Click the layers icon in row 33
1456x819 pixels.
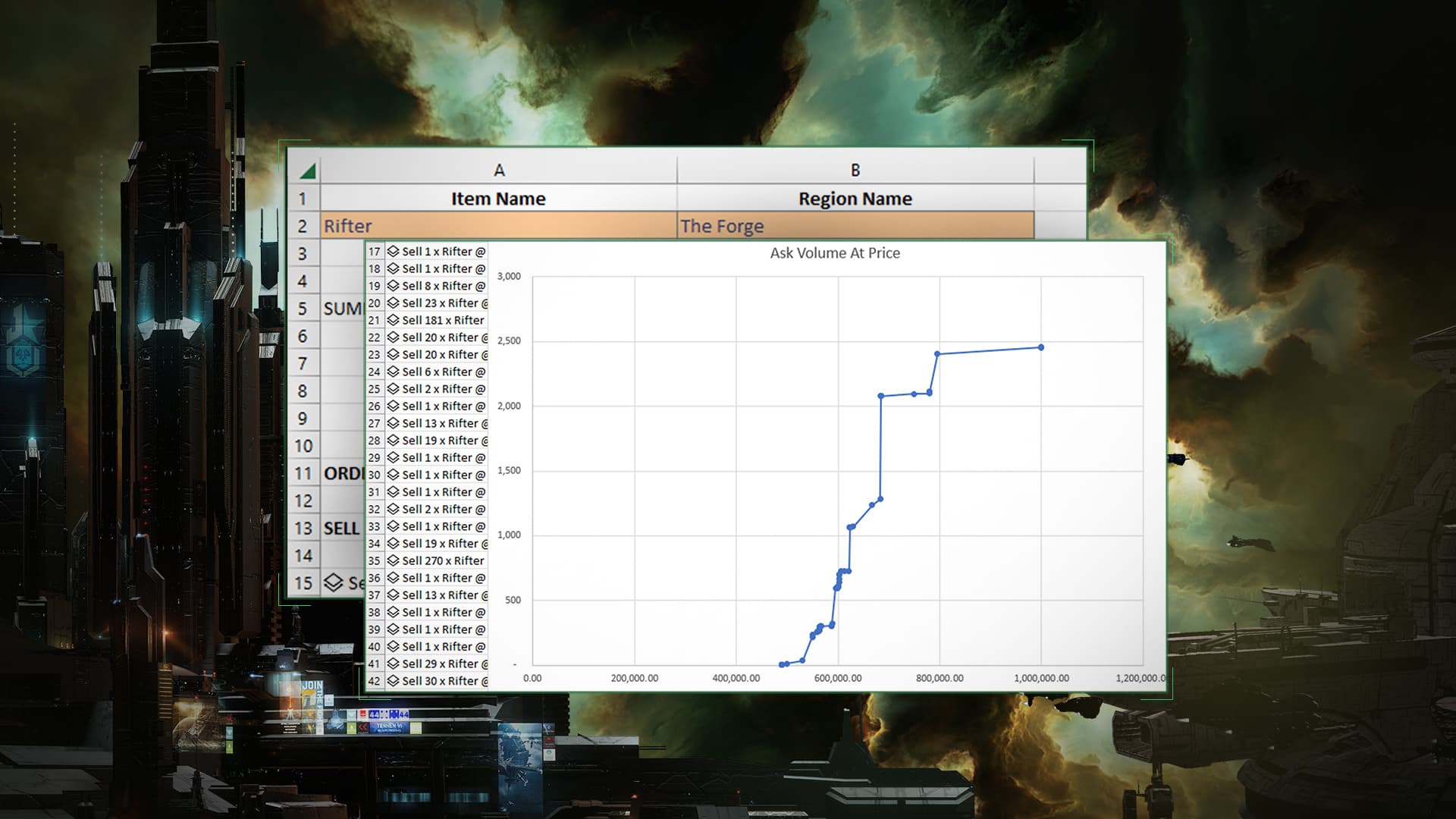(393, 526)
